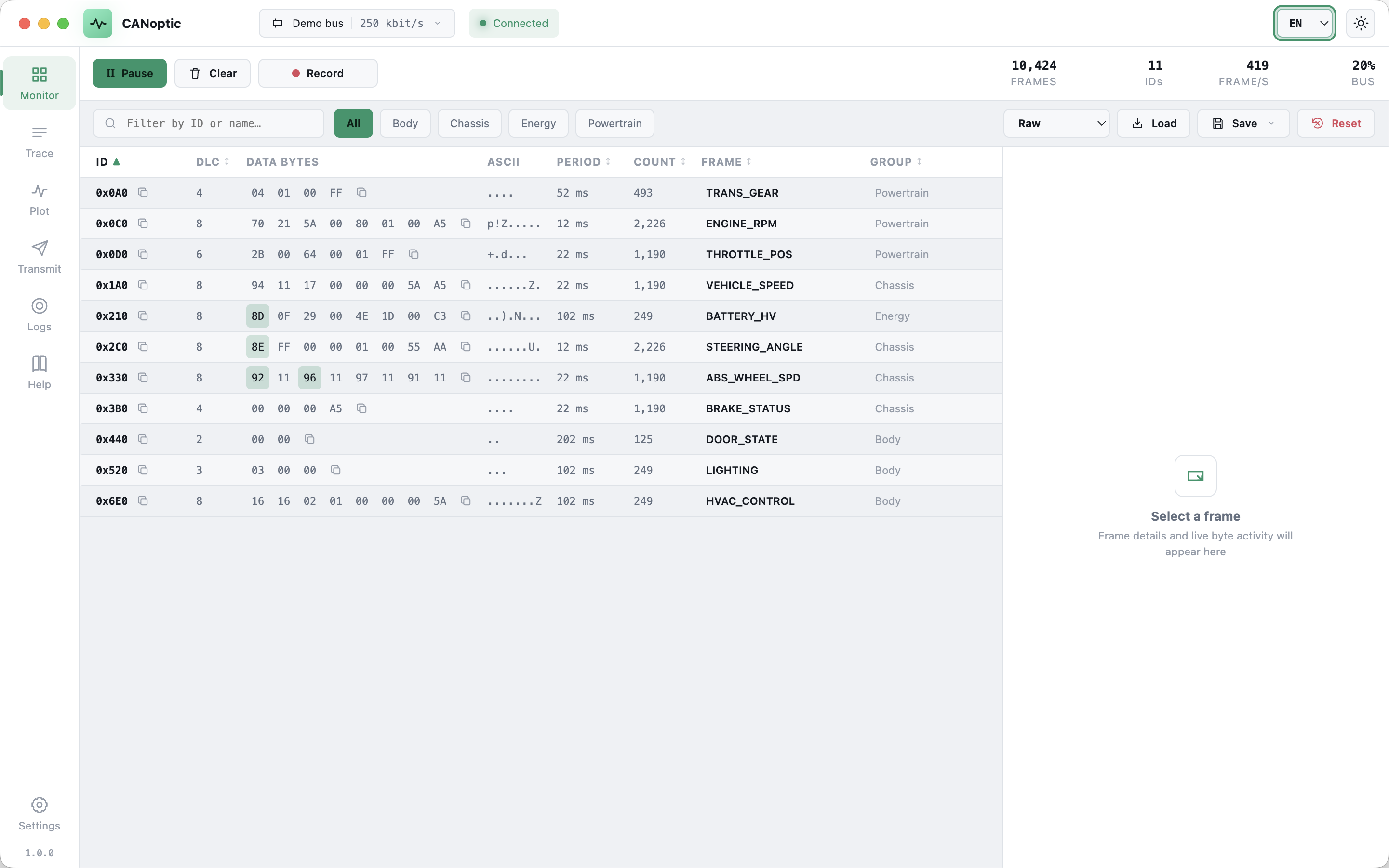Viewport: 1389px width, 868px height.
Task: Open the Demo bus 250 kbit/s selector
Action: click(357, 24)
